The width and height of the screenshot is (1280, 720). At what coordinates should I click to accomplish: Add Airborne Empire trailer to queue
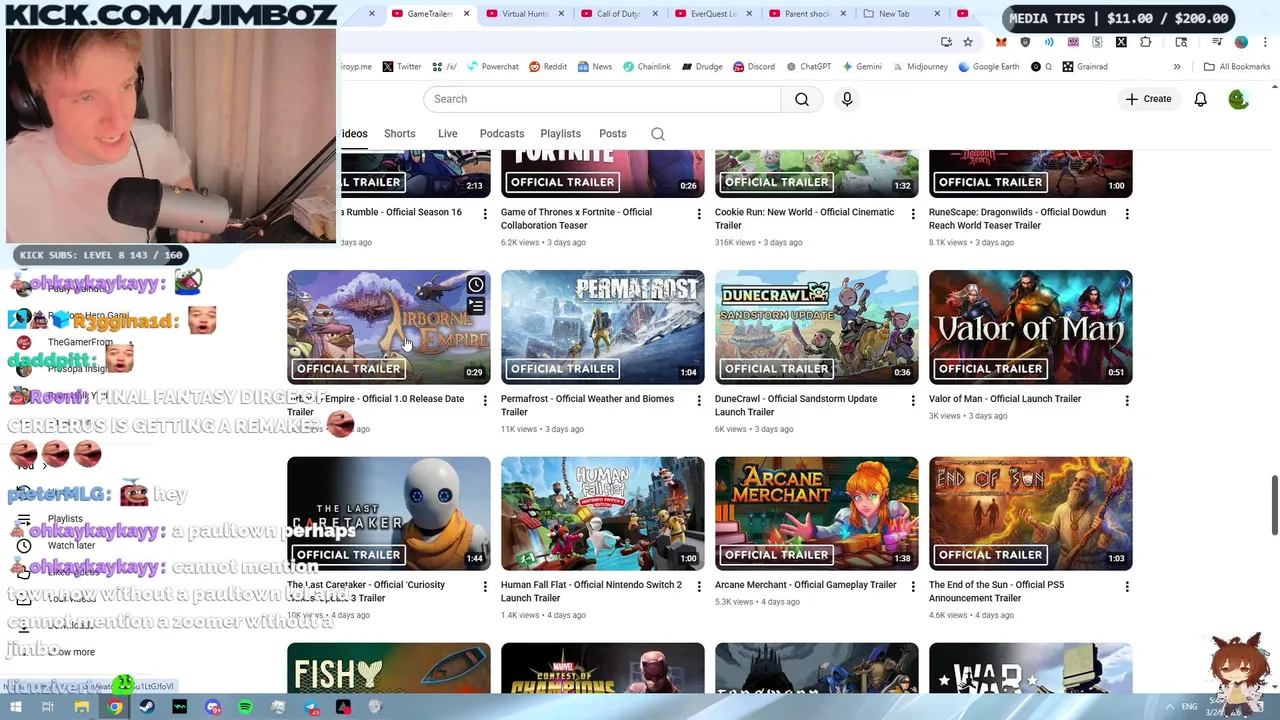(476, 307)
